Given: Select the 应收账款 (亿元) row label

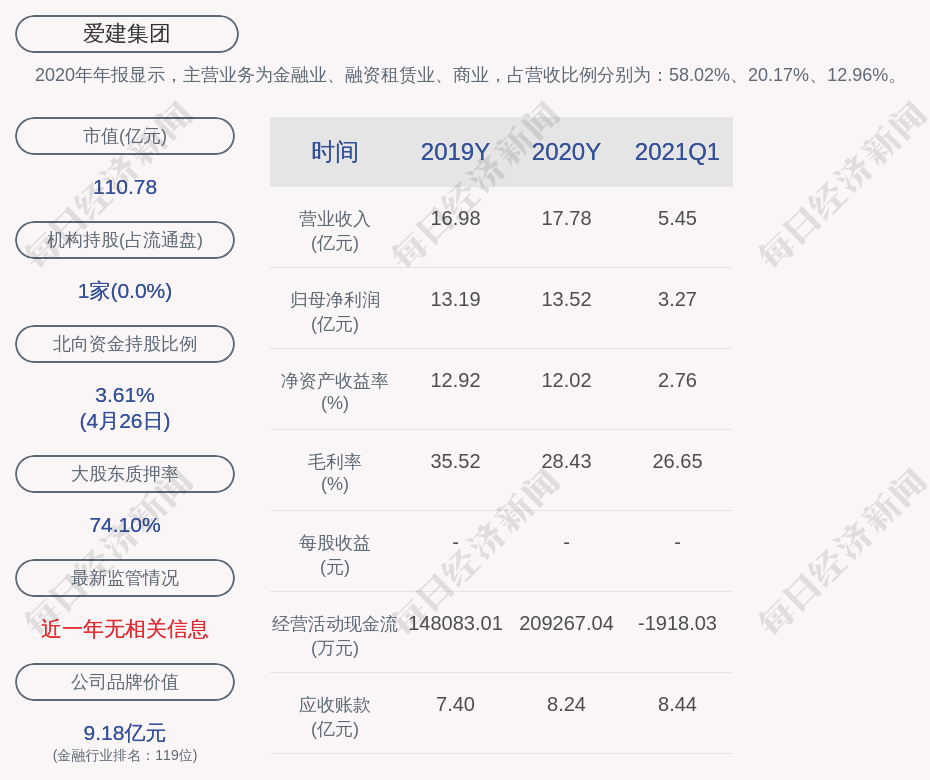Looking at the screenshot, I should 335,717.
